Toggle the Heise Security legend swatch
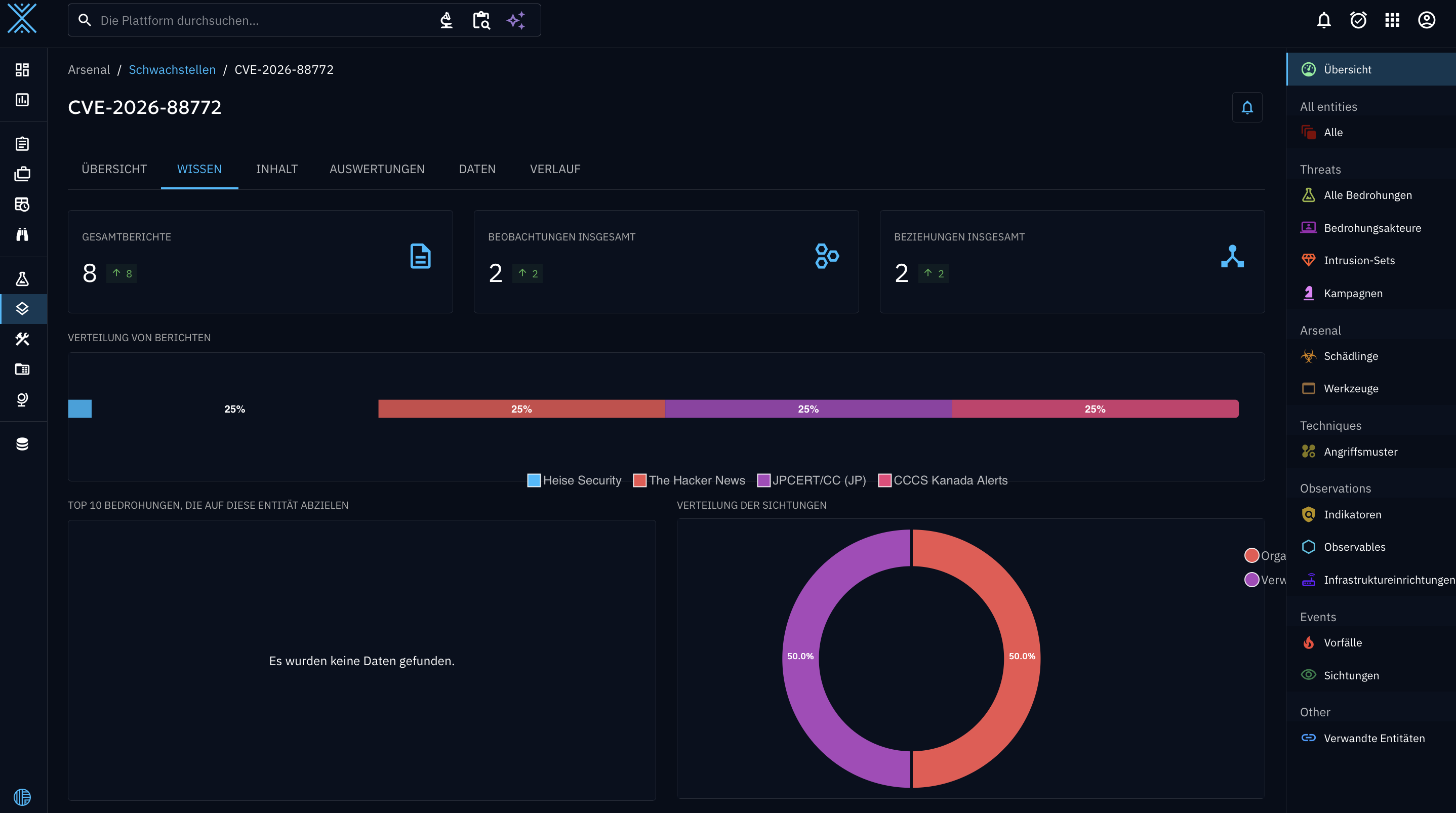This screenshot has width=1456, height=813. coord(534,480)
